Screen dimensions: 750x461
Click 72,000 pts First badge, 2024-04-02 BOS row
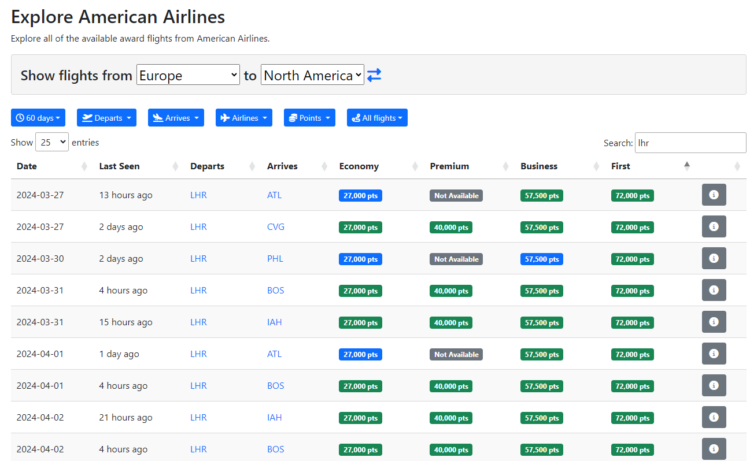click(632, 450)
